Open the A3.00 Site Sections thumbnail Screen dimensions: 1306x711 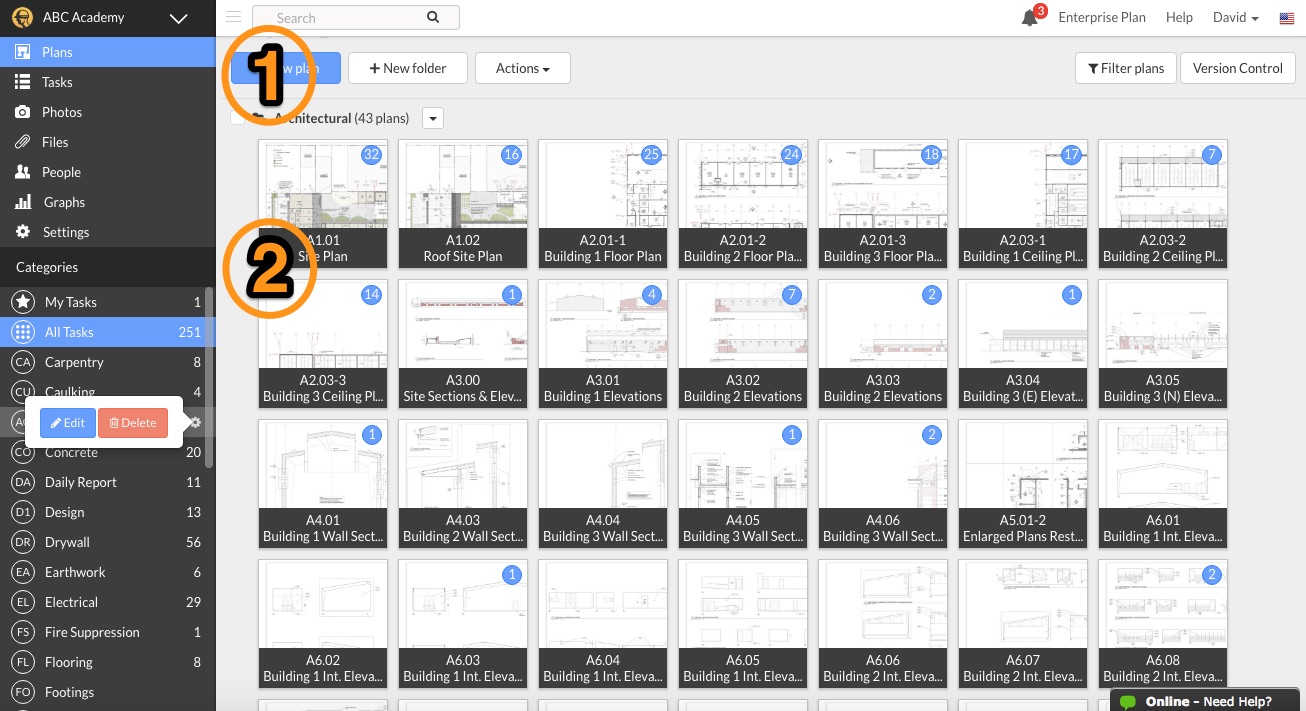463,344
